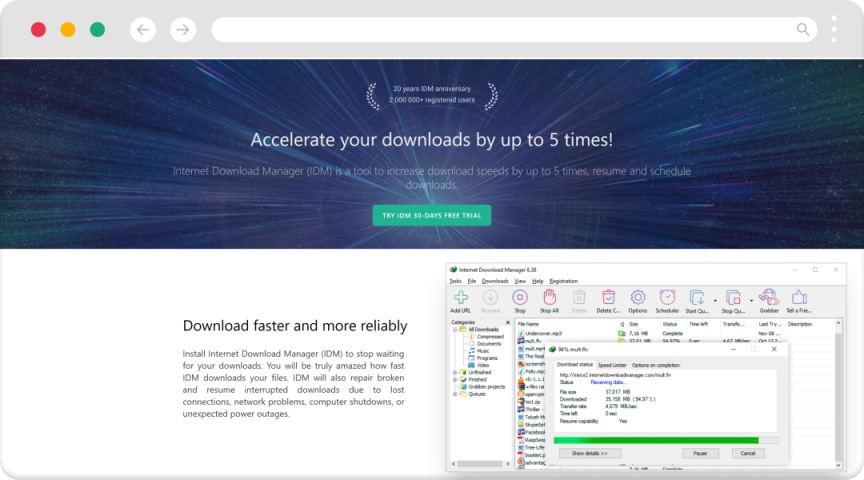Select the Music category
This screenshot has height=480, width=864.
483,351
